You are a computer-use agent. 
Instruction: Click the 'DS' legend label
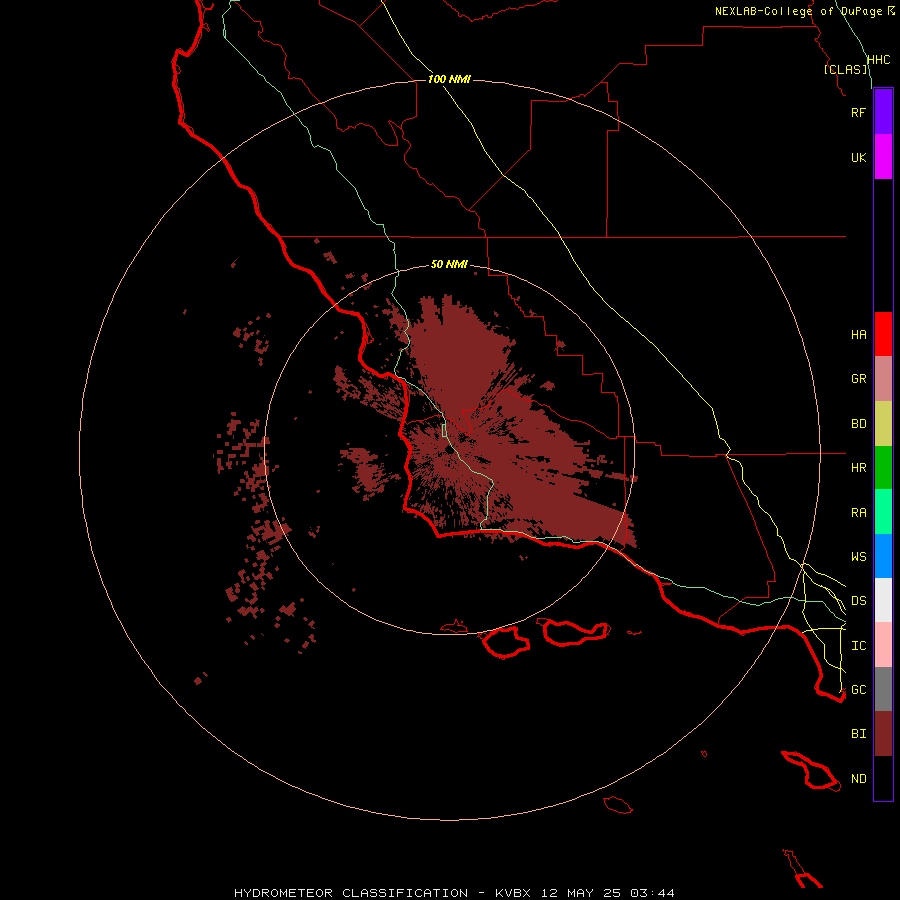[x=859, y=601]
